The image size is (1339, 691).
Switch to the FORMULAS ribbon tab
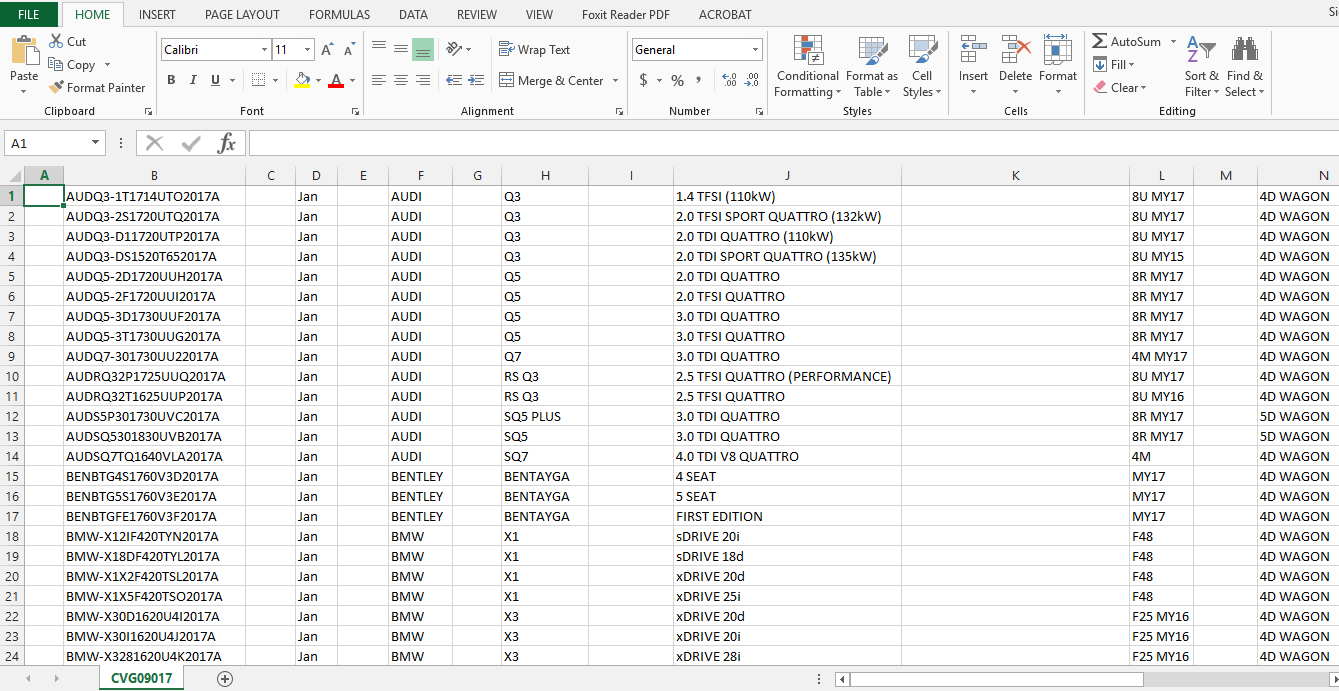point(339,14)
